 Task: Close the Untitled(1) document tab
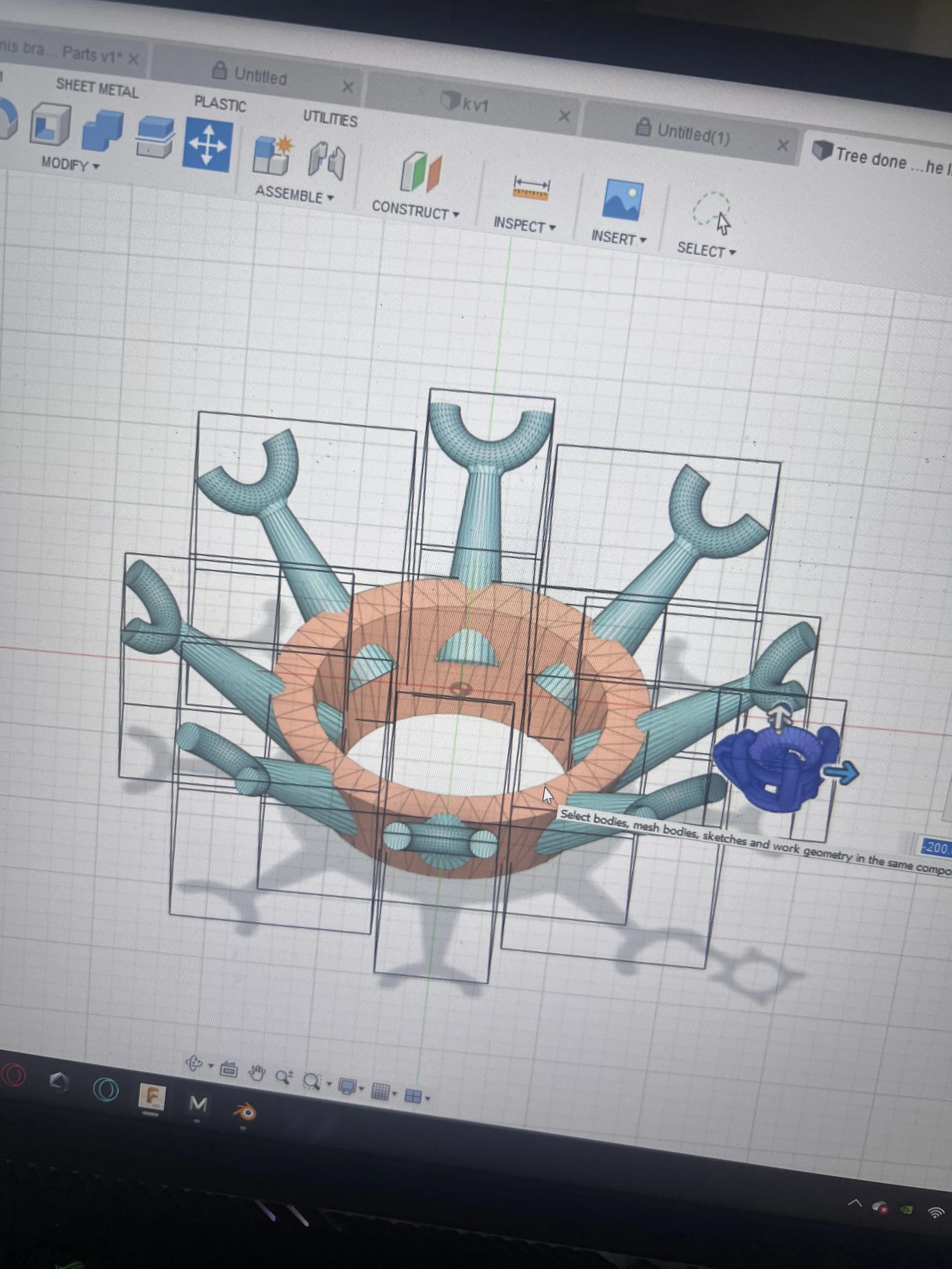(783, 145)
